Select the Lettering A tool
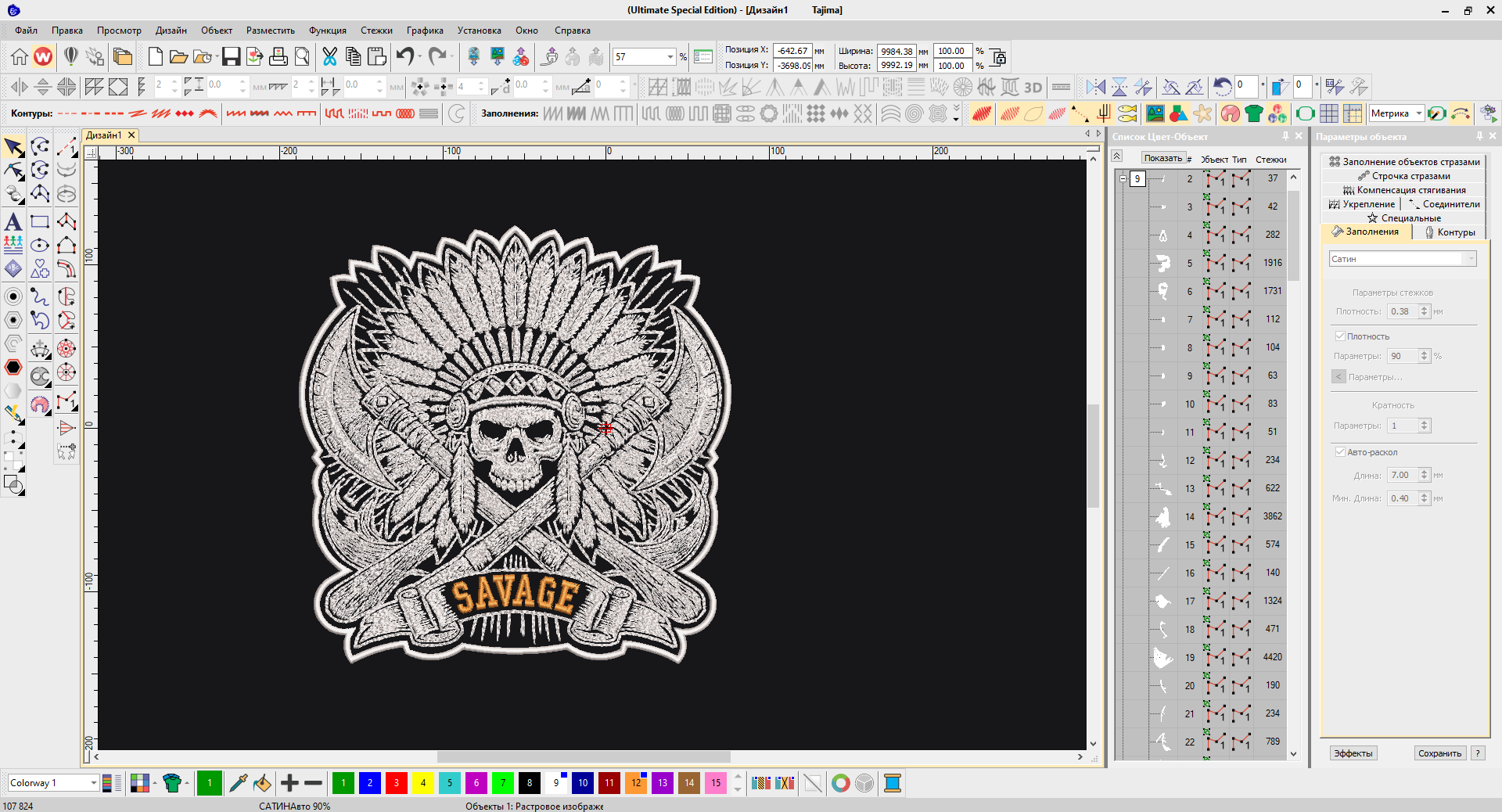The height and width of the screenshot is (812, 1502). point(13,222)
